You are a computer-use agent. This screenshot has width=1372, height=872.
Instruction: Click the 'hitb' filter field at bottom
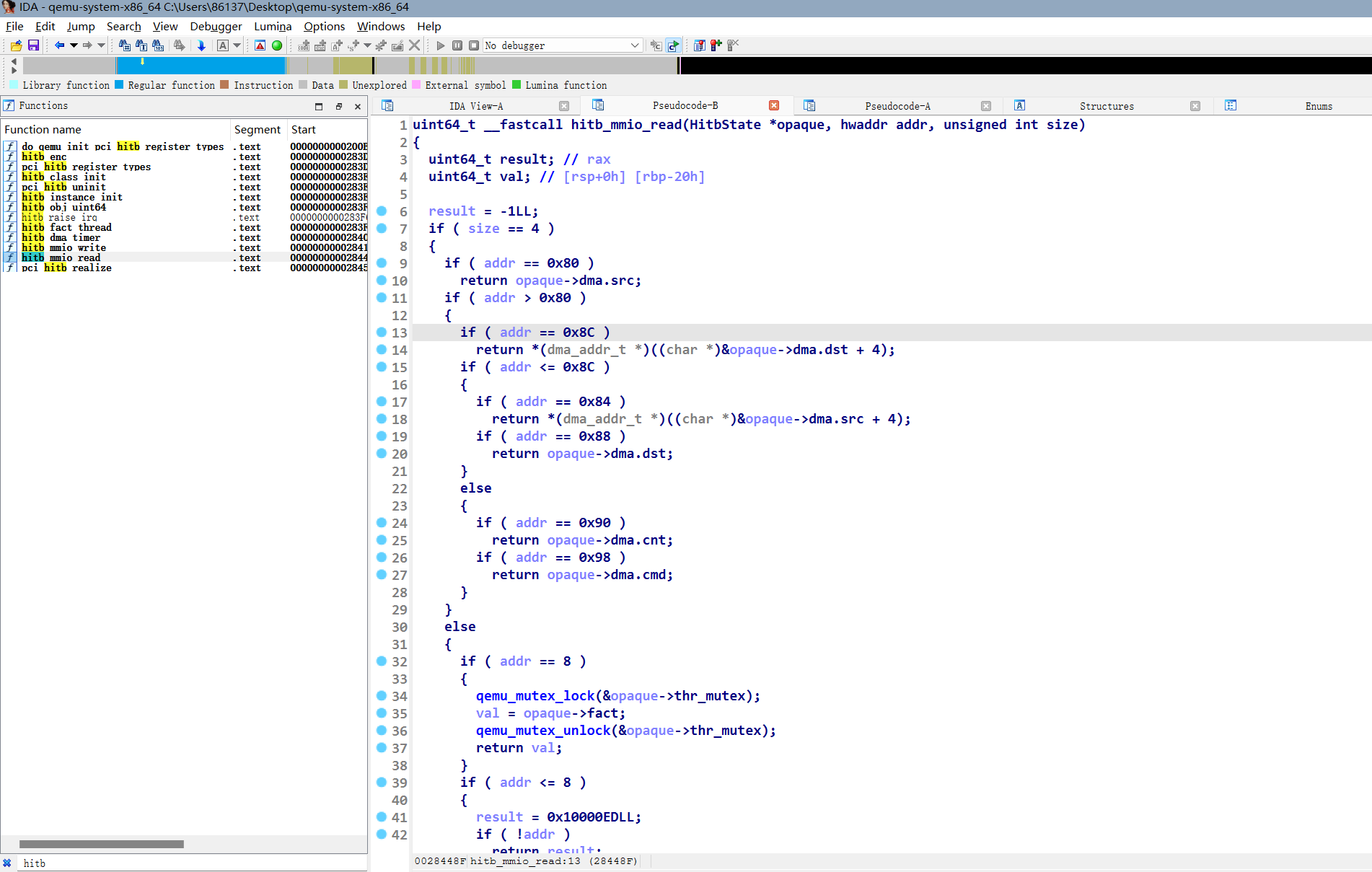[x=191, y=863]
